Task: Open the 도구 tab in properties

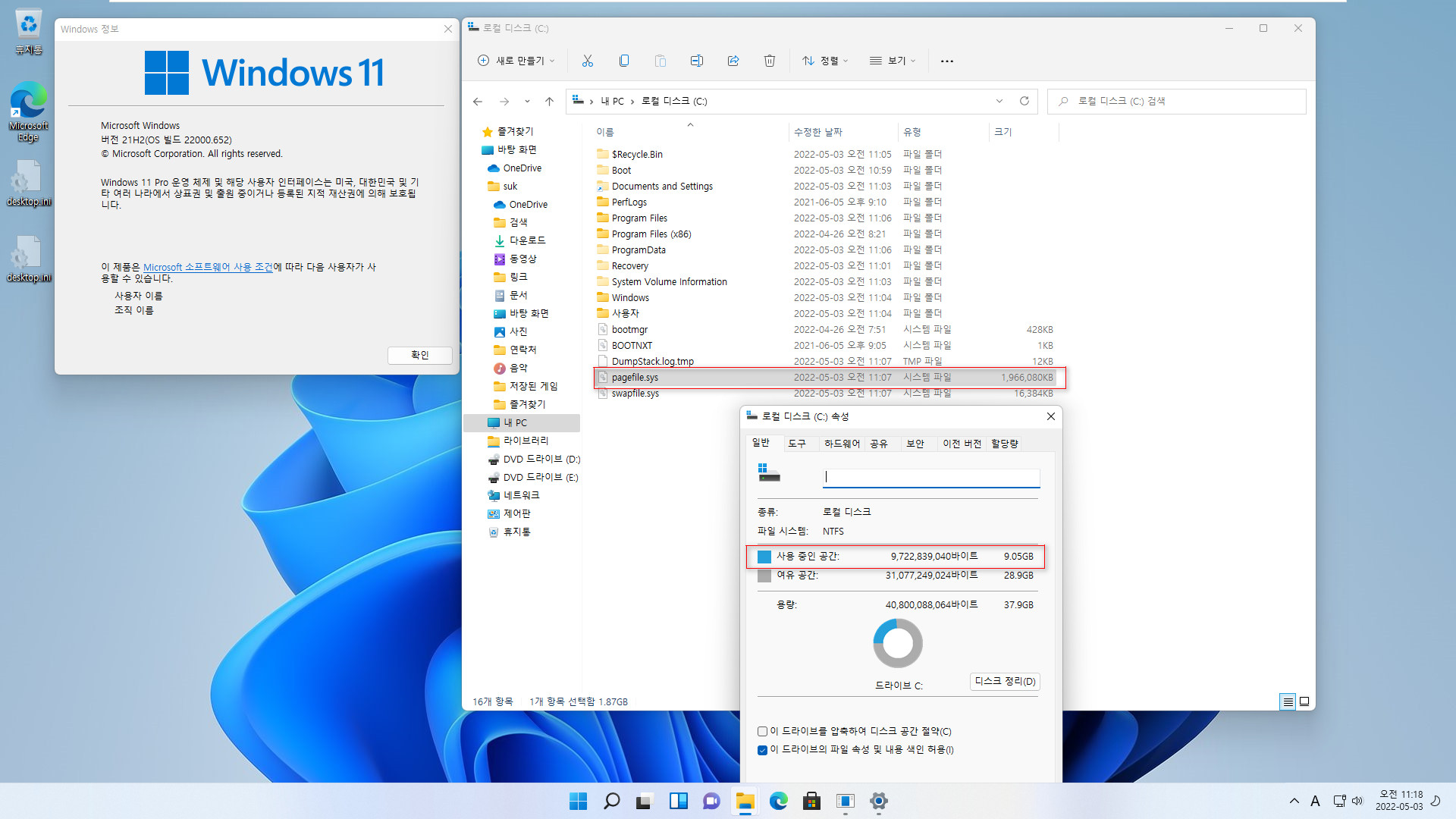Action: coord(796,444)
